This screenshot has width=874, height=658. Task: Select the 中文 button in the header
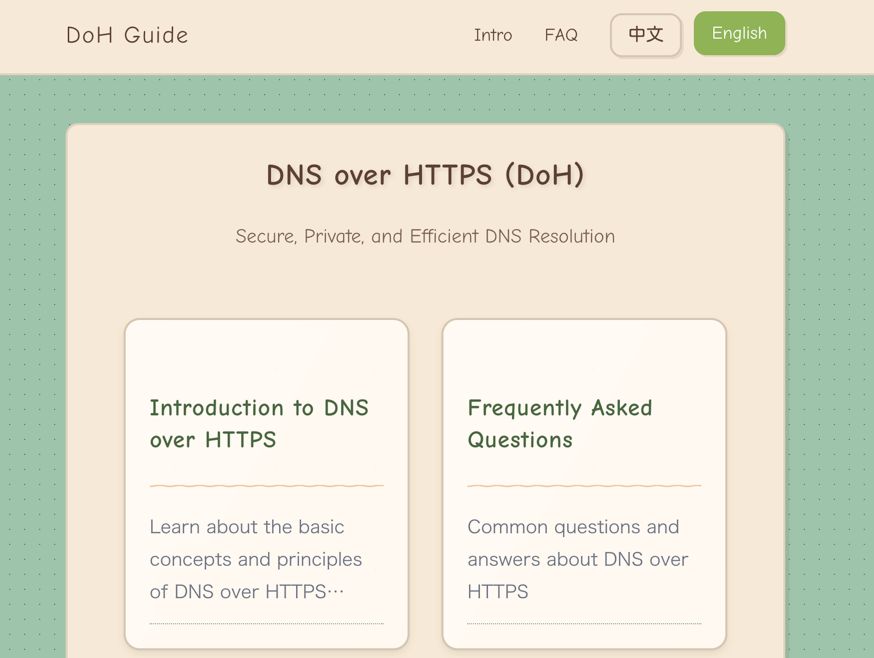click(645, 34)
